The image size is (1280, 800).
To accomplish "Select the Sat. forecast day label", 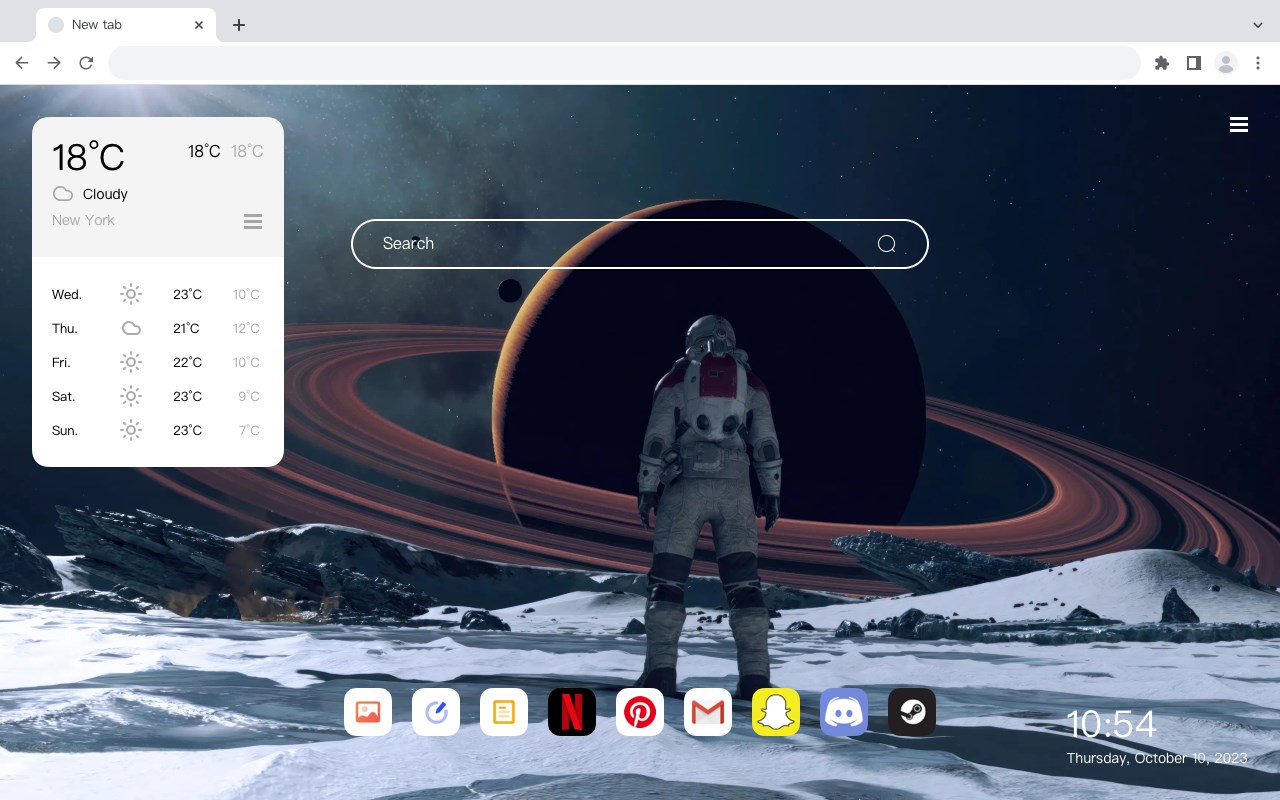I will [64, 396].
